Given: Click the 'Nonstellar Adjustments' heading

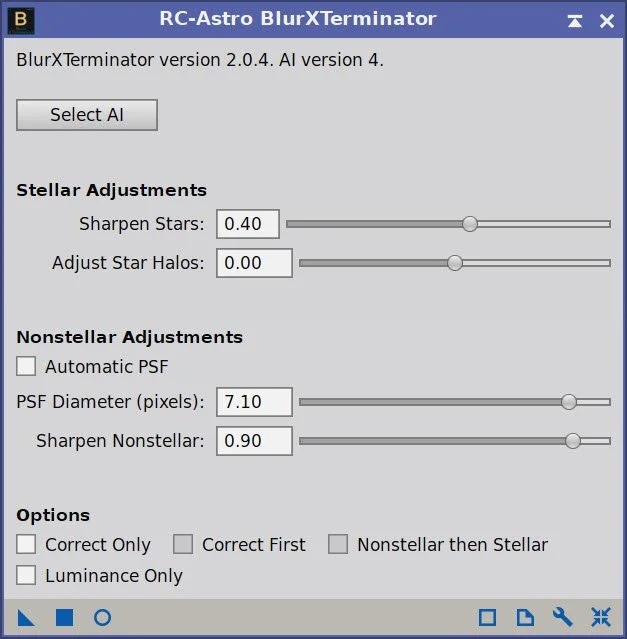Looking at the screenshot, I should pos(130,337).
